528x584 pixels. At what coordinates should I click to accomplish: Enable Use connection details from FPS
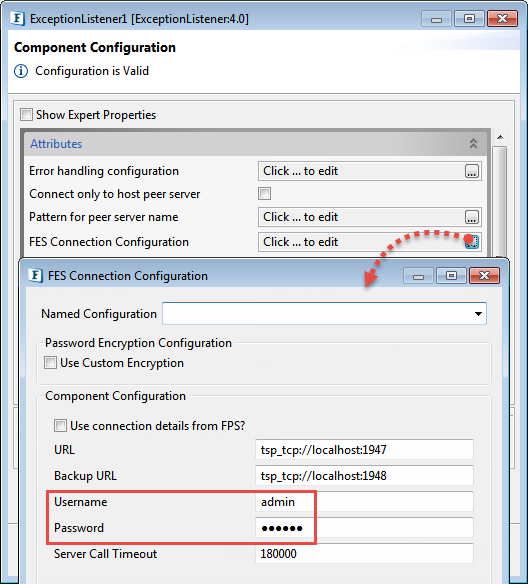60,426
